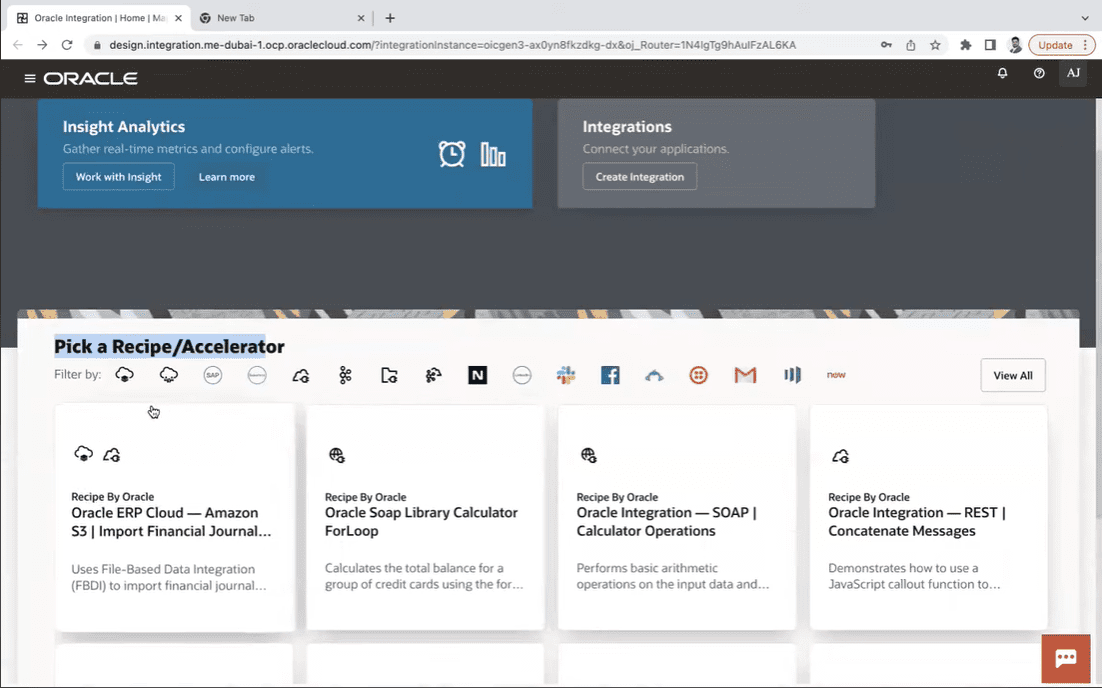Click globe icon on SOAP Calculator Operations card
This screenshot has height=688, width=1102.
click(x=589, y=455)
